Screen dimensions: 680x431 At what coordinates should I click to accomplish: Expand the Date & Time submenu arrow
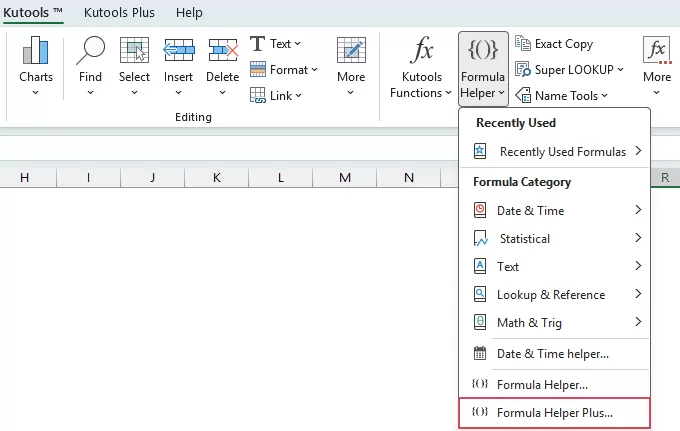pyautogui.click(x=638, y=210)
